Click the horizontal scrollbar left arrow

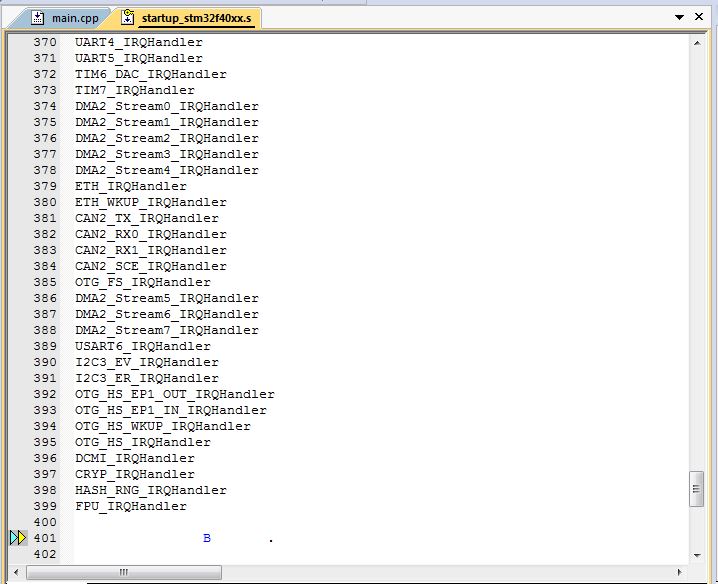coord(16,572)
